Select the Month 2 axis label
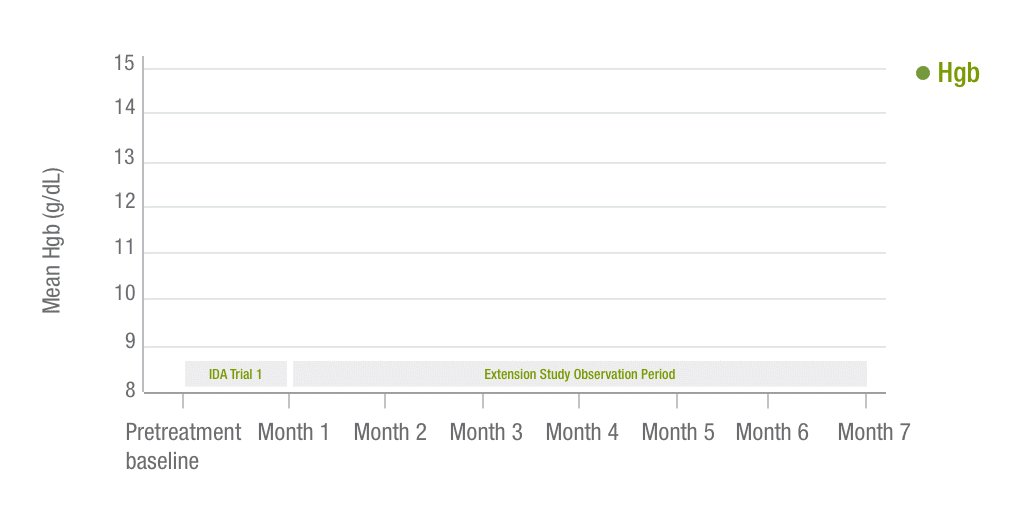The height and width of the screenshot is (524, 1034). coord(390,432)
